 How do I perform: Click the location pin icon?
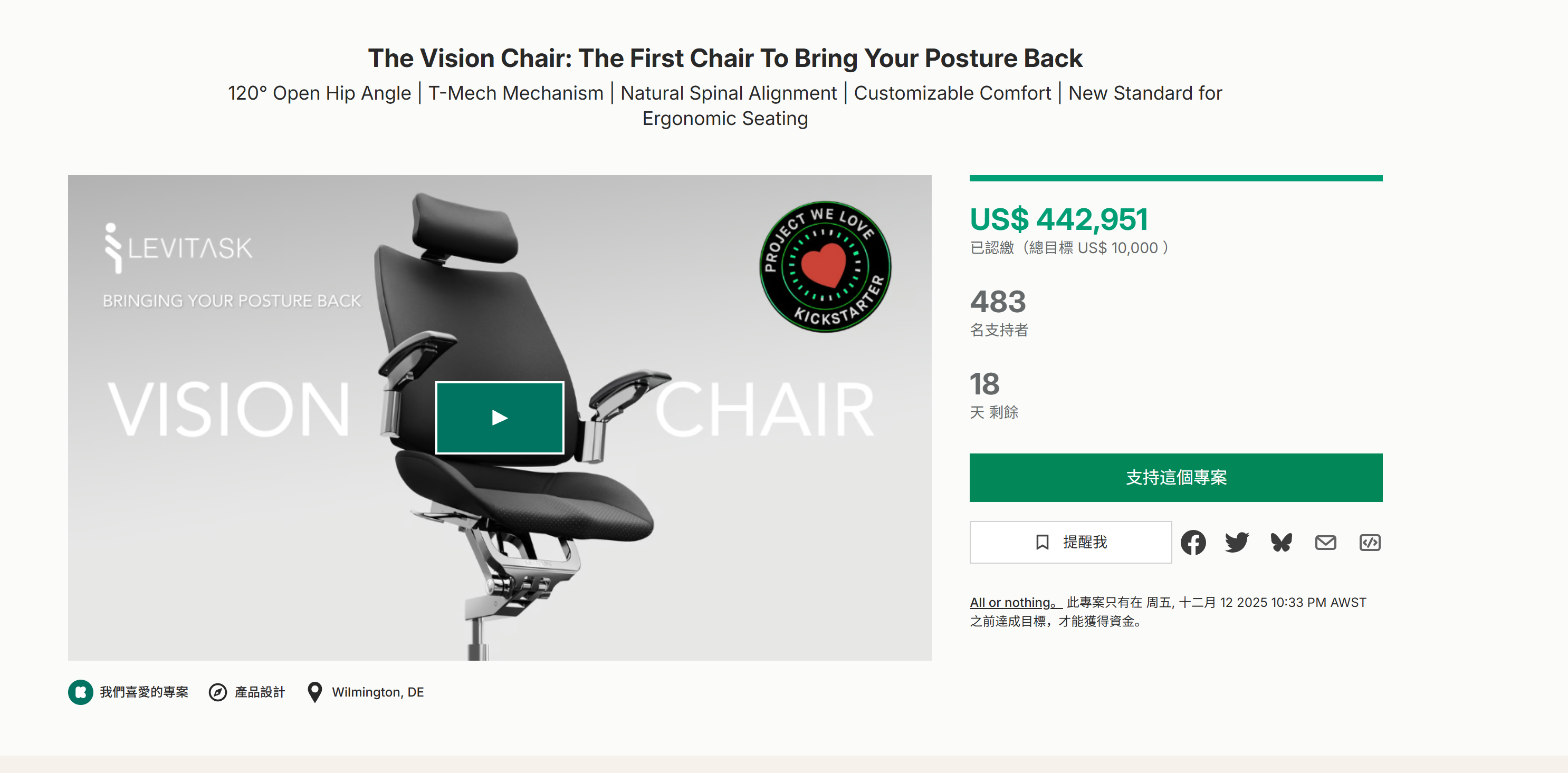[x=314, y=692]
